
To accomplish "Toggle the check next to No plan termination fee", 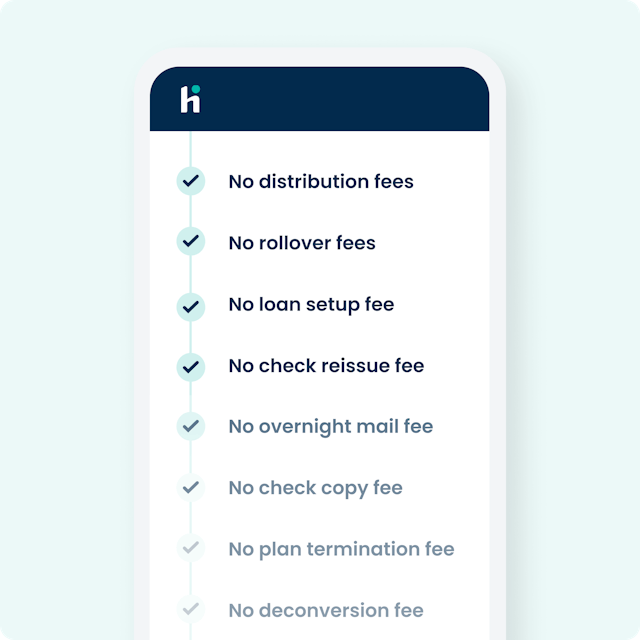I will 190,549.
